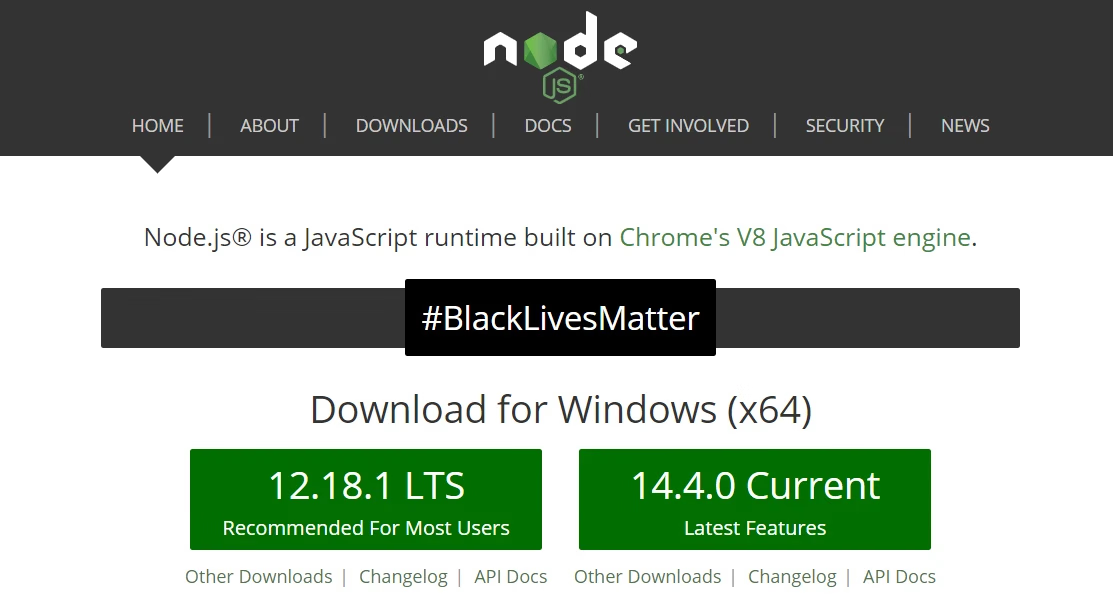
Task: View the Changelog for the Current release
Action: click(792, 576)
